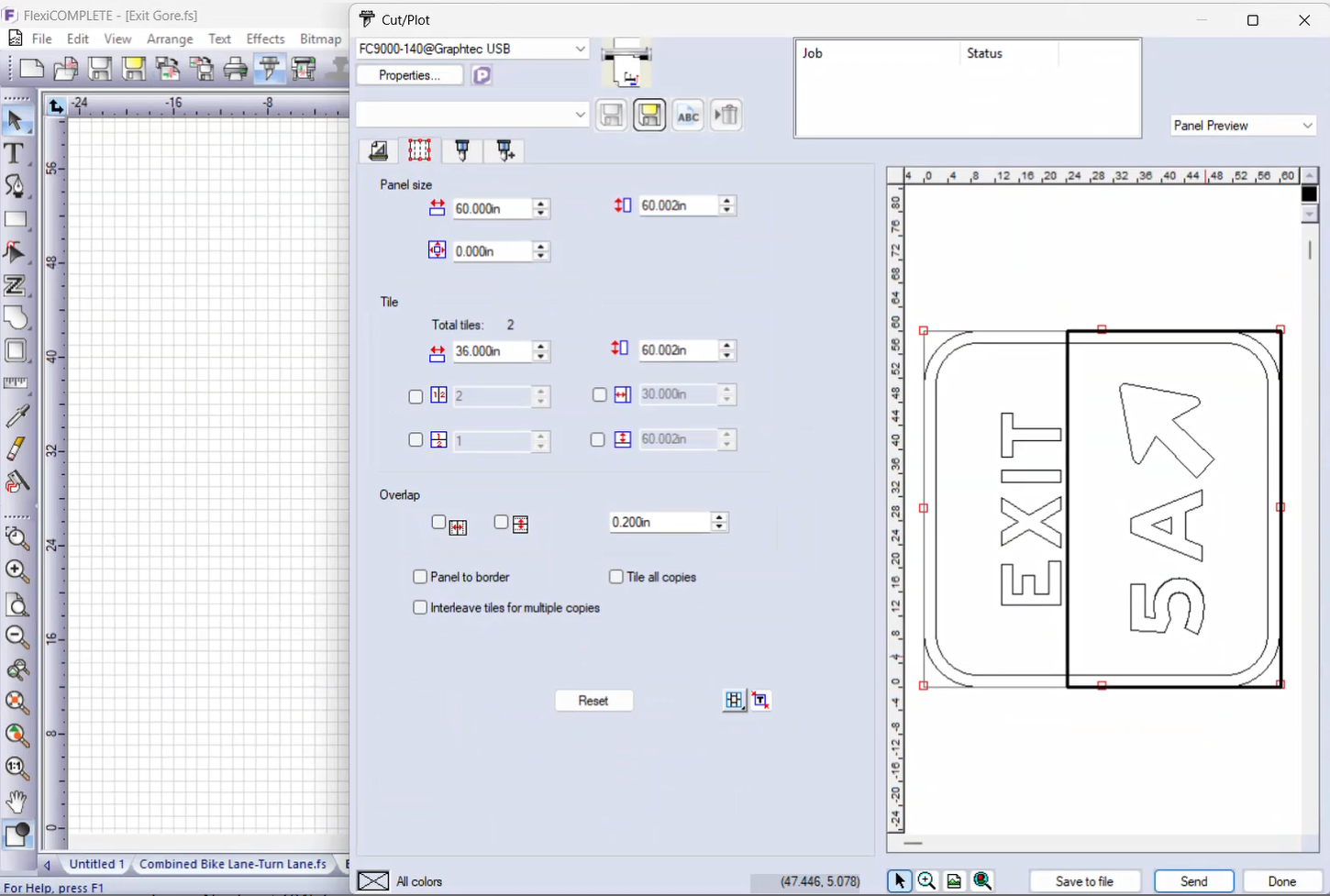Click the purple P production manager icon
This screenshot has height=896, width=1330.
pyautogui.click(x=482, y=76)
